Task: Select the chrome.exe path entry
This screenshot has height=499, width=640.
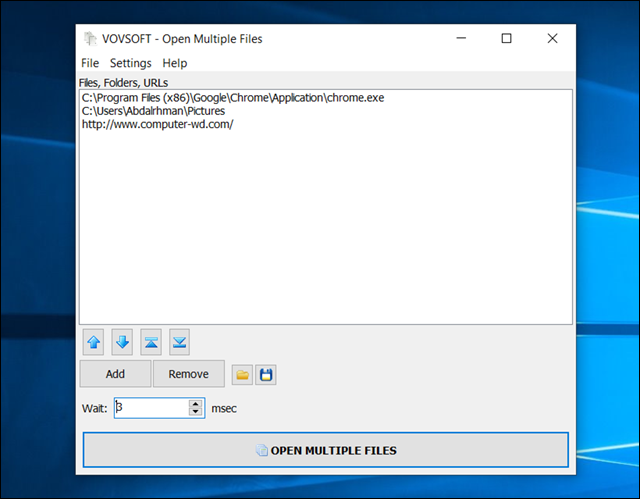Action: pyautogui.click(x=233, y=98)
